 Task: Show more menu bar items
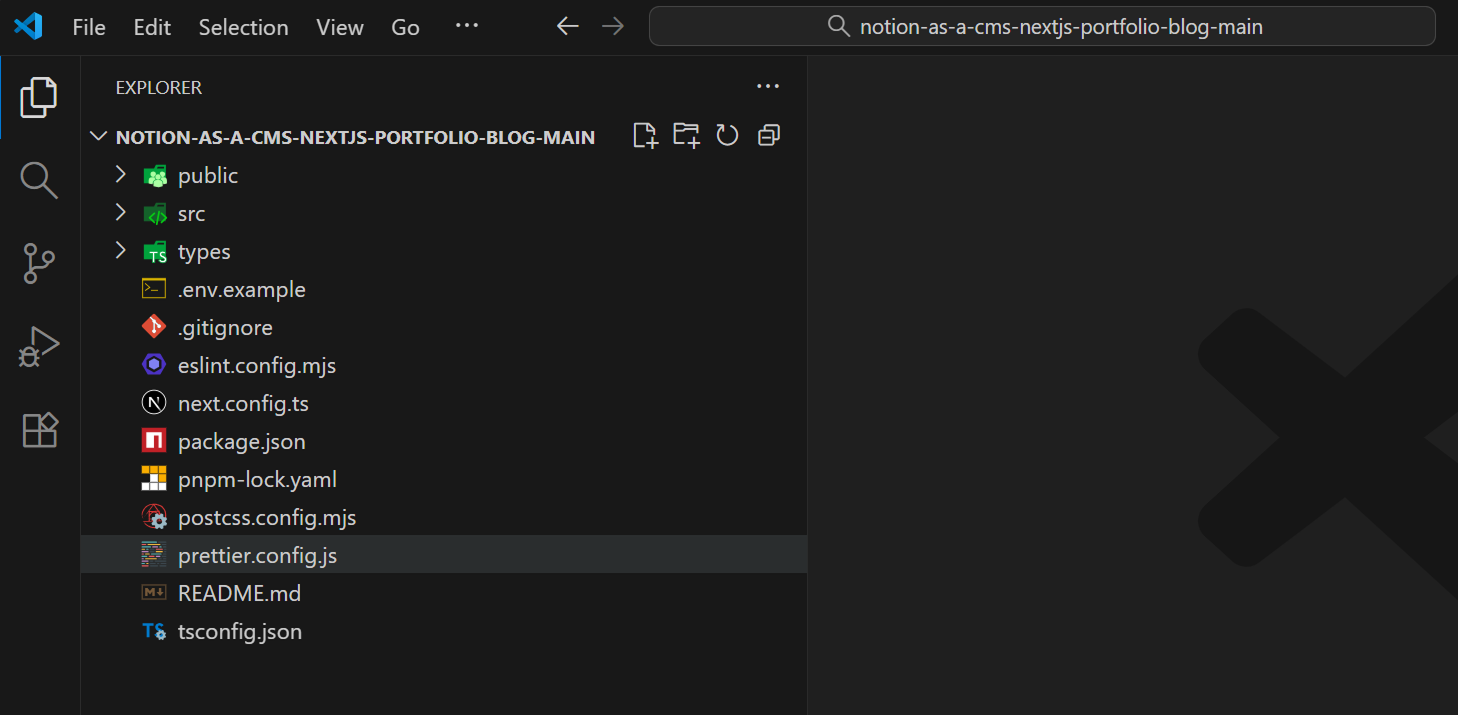tap(467, 26)
